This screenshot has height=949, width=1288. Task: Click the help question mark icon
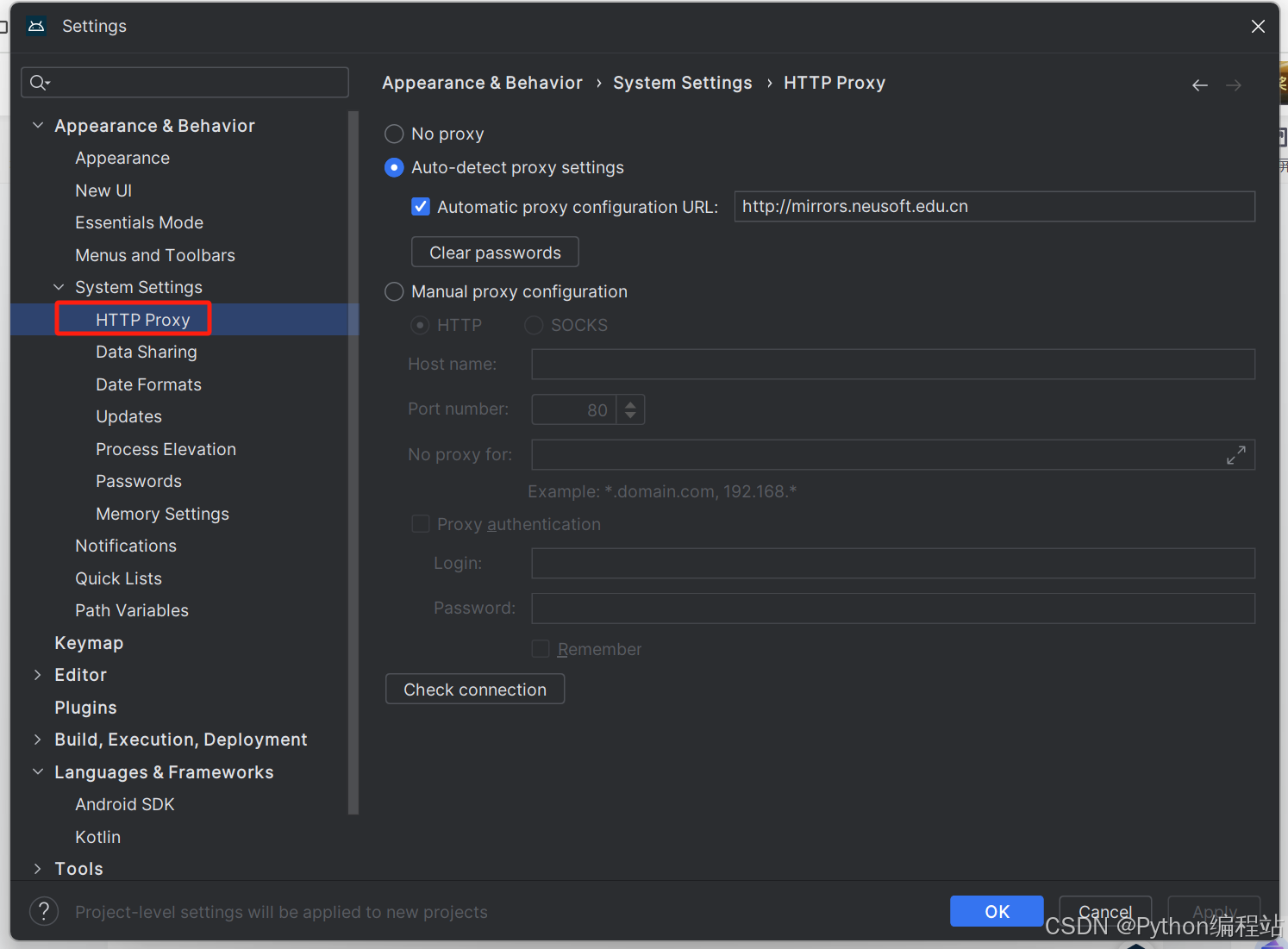click(44, 911)
